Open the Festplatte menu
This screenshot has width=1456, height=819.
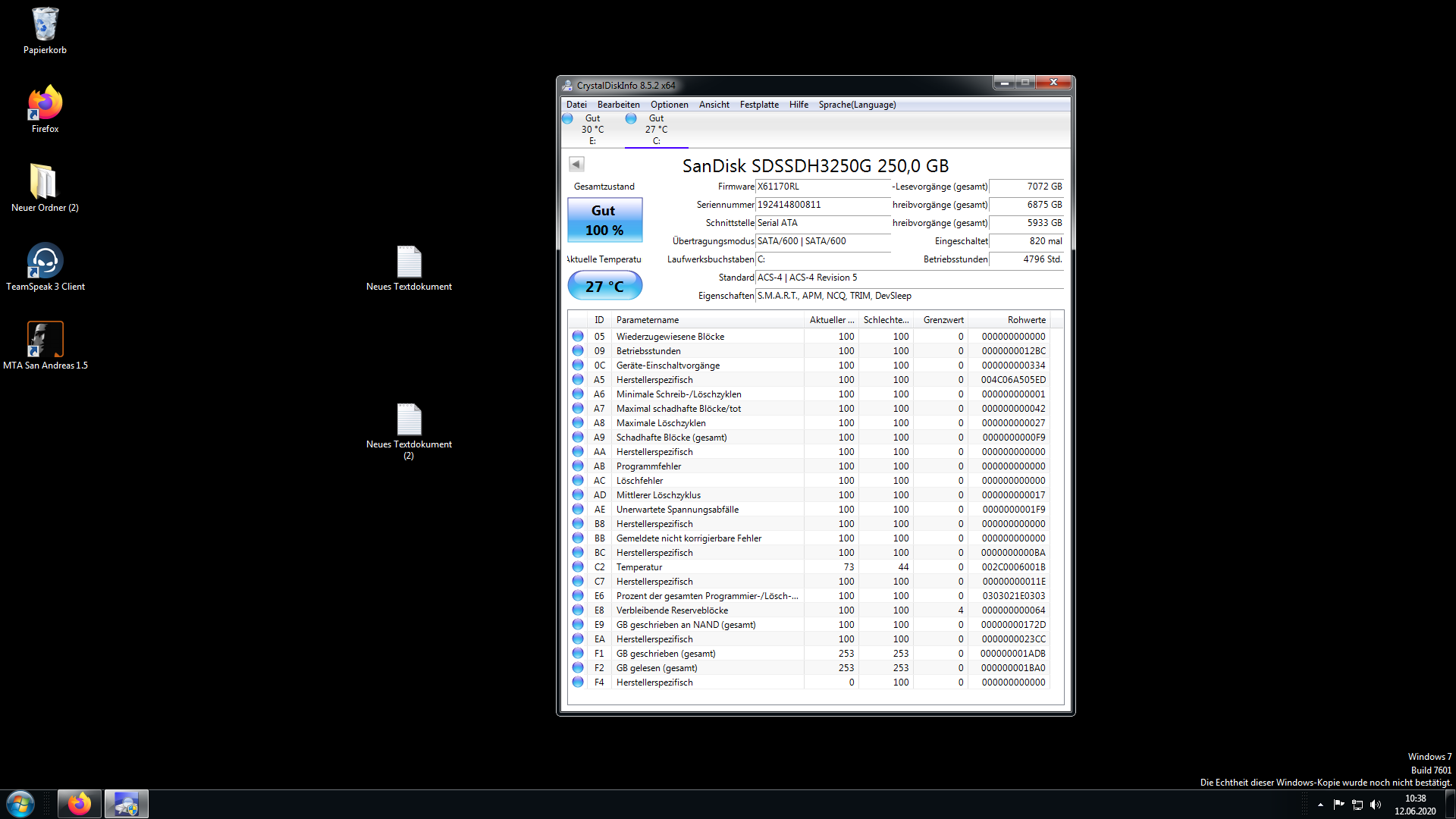tap(759, 105)
